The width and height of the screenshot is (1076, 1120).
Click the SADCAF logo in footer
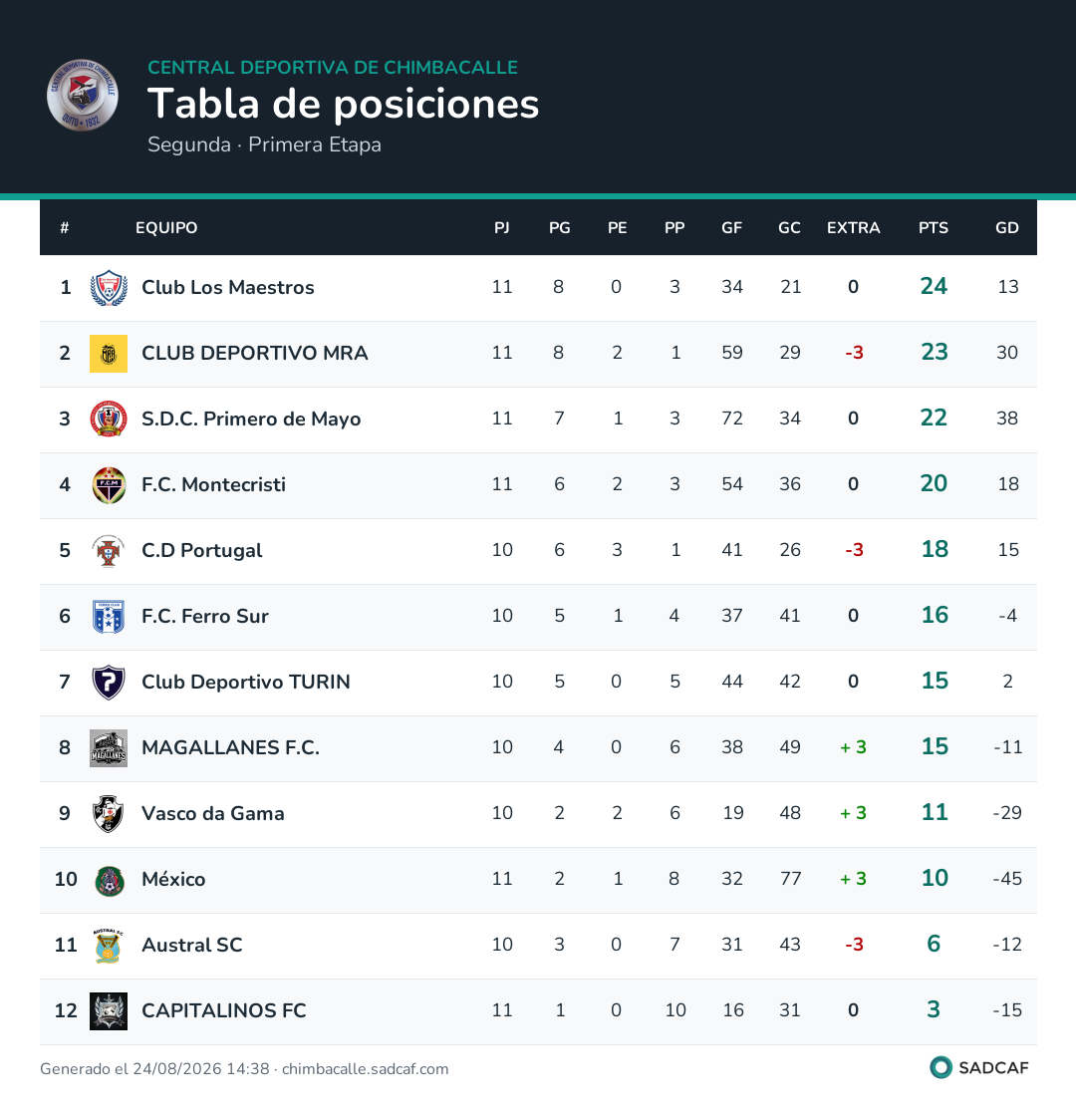tap(979, 1068)
